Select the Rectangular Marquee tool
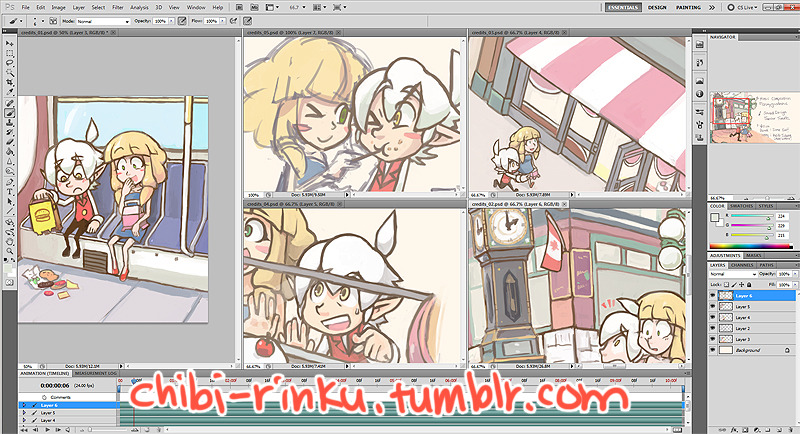 [x=9, y=52]
